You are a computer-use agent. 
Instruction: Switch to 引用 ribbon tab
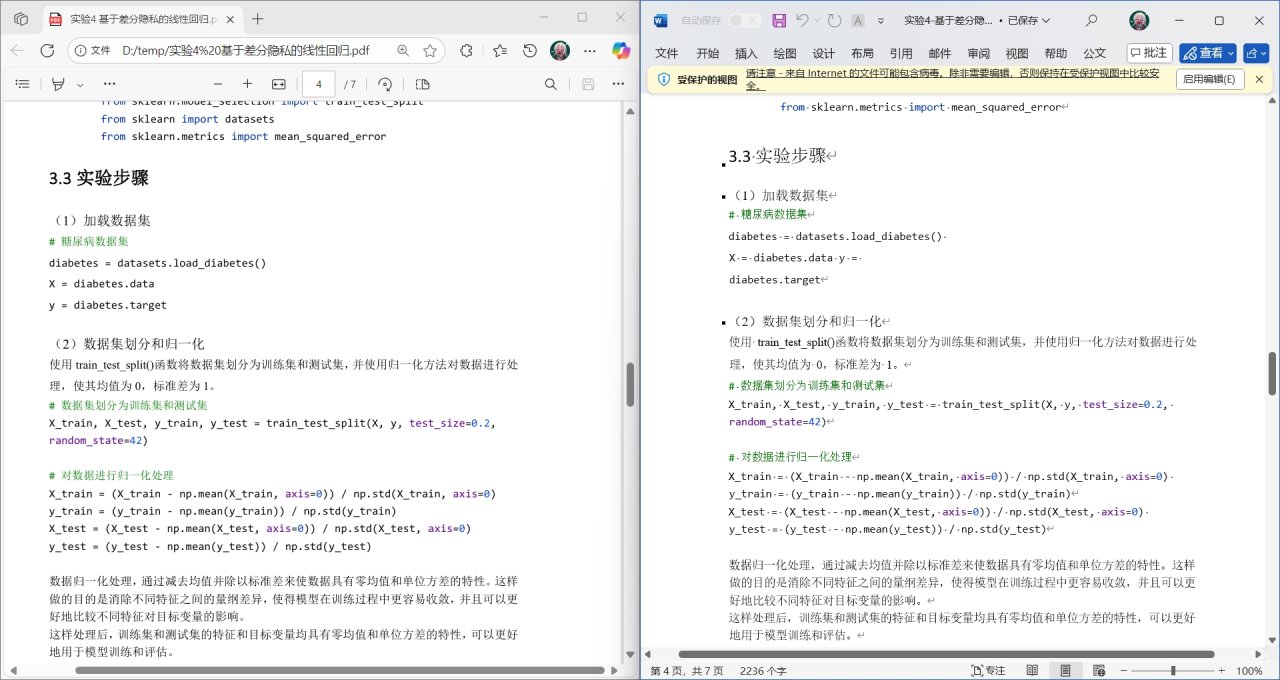click(x=901, y=53)
